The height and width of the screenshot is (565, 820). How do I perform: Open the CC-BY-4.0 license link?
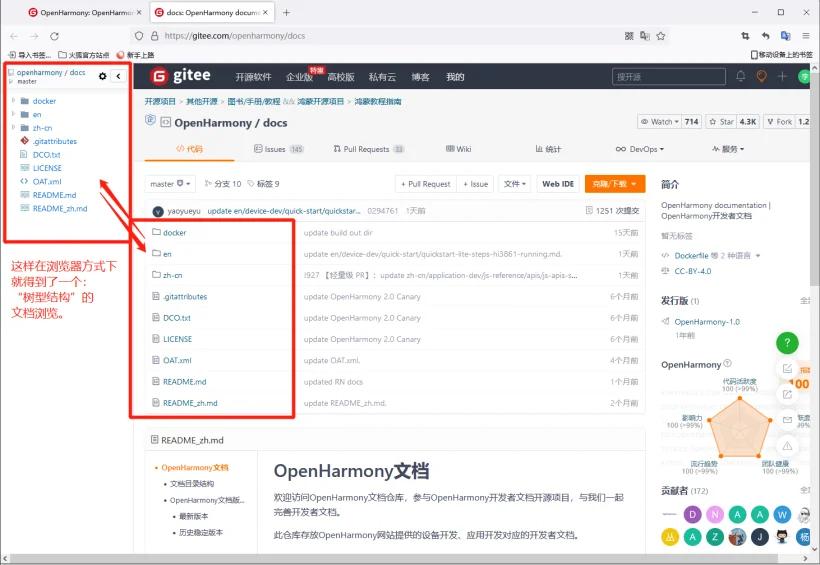click(x=693, y=271)
